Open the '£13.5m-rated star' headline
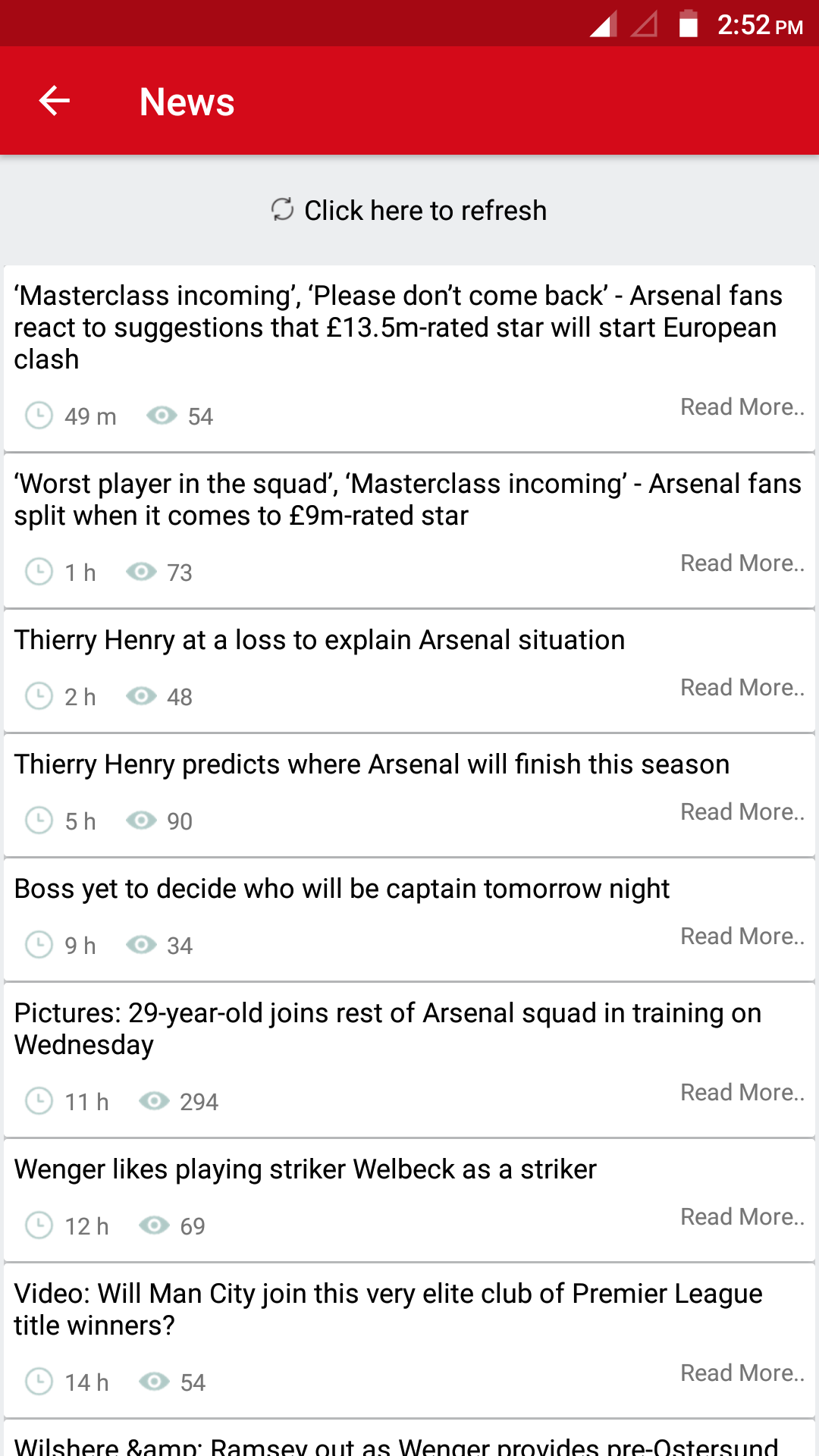Viewport: 819px width, 1456px height. (398, 327)
